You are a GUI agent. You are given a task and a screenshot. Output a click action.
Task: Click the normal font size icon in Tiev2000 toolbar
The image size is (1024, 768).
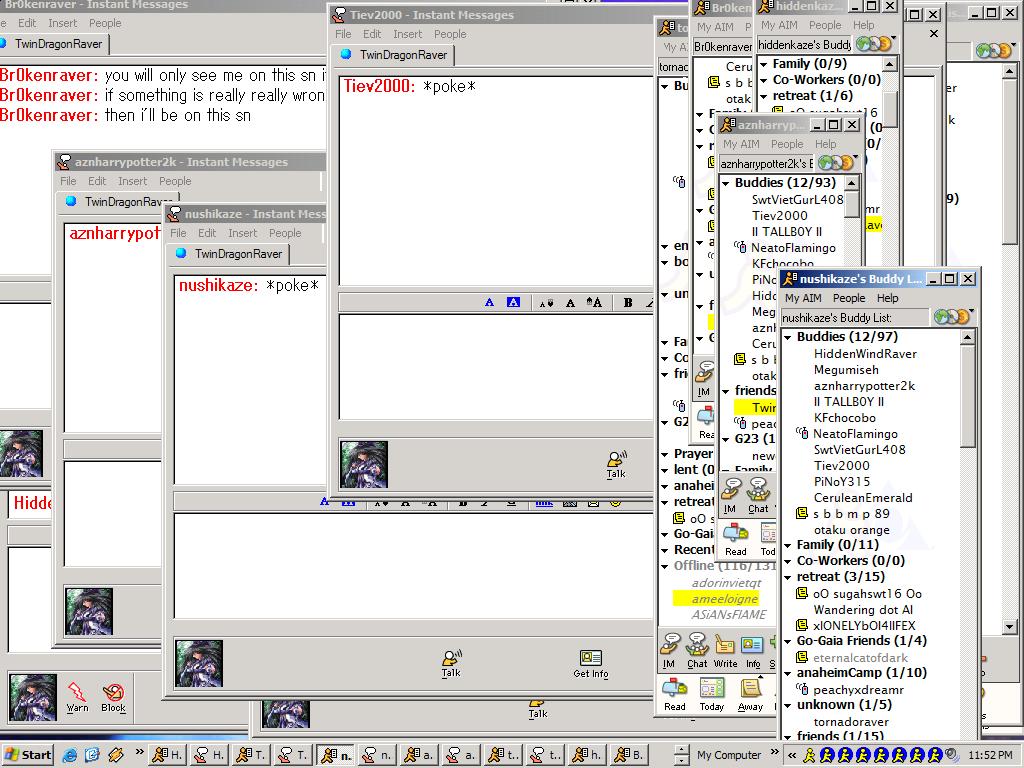click(x=570, y=302)
